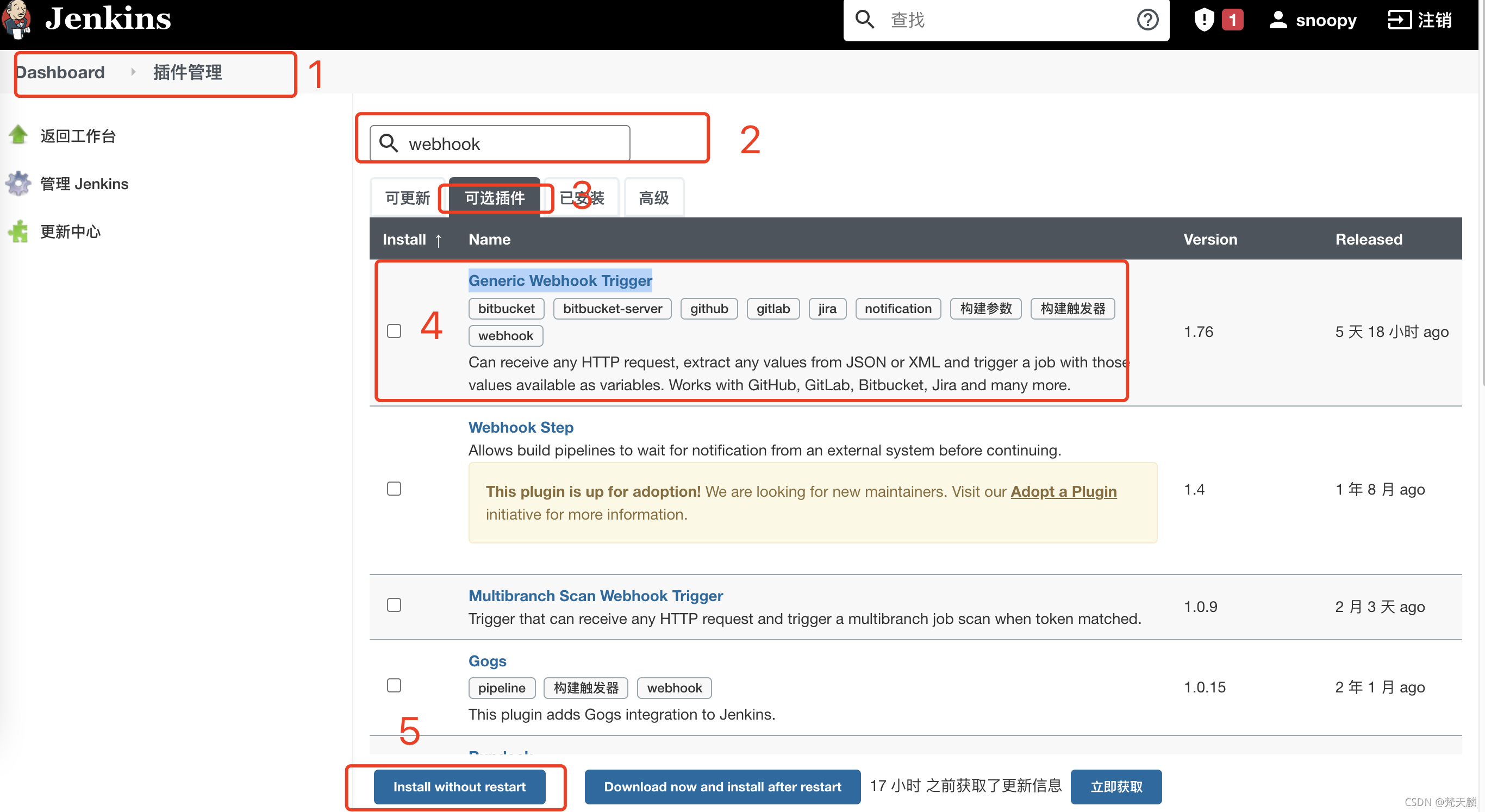1485x812 pixels.
Task: Follow the Adopt a Plugin link
Action: 1063,491
